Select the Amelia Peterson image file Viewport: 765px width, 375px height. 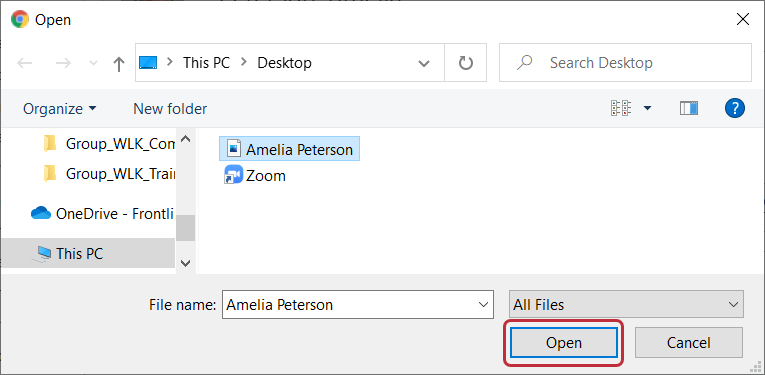click(x=290, y=149)
